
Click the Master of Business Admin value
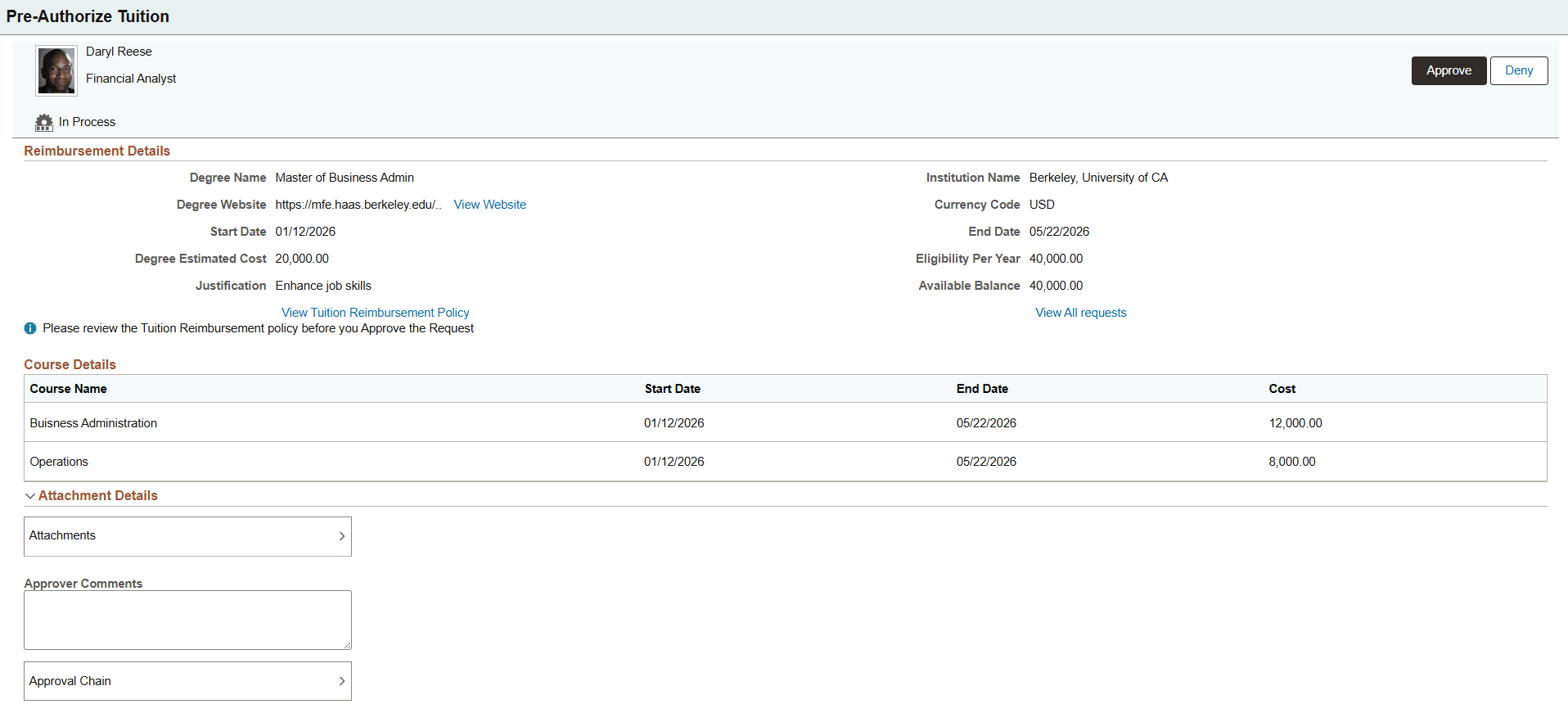(345, 178)
